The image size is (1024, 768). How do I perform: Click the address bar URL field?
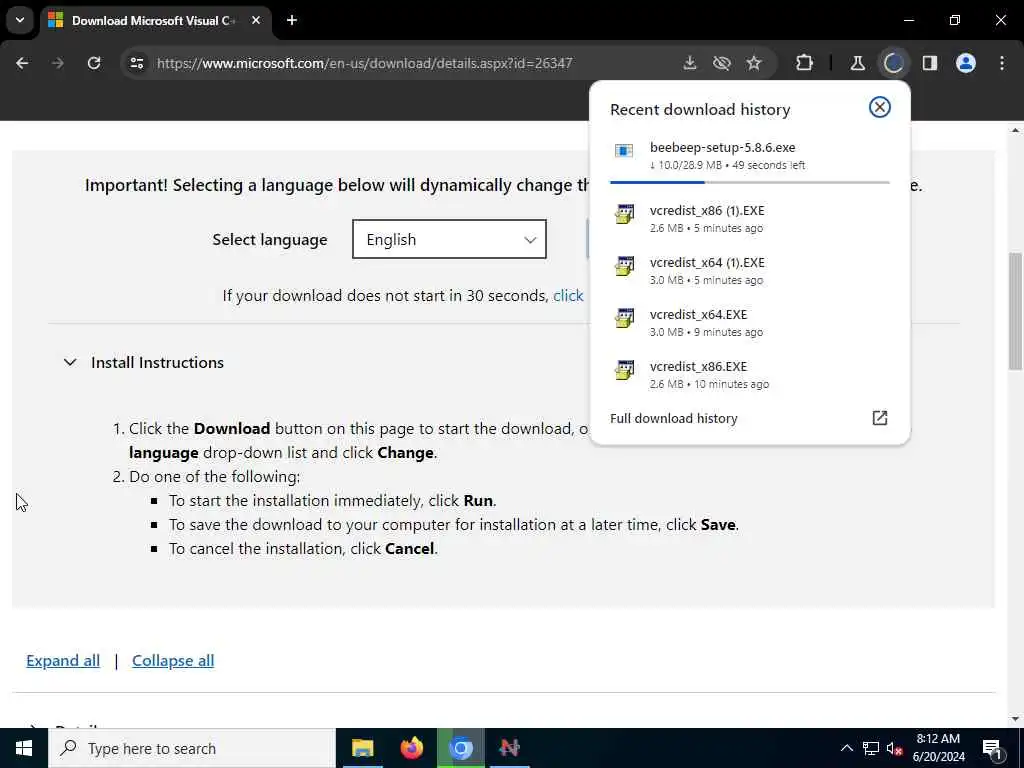tap(364, 63)
